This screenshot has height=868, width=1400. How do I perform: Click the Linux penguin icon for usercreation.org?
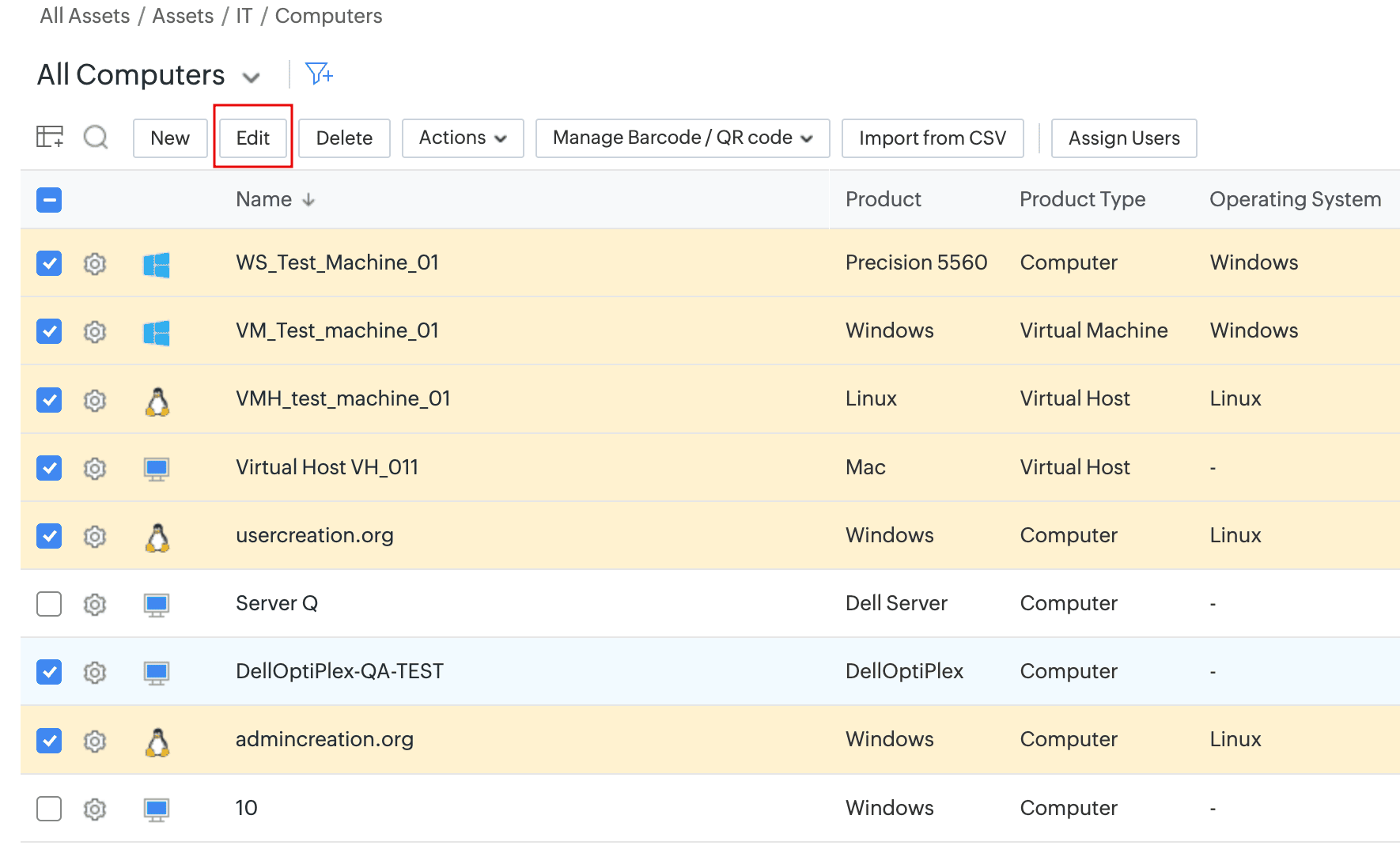tap(157, 537)
